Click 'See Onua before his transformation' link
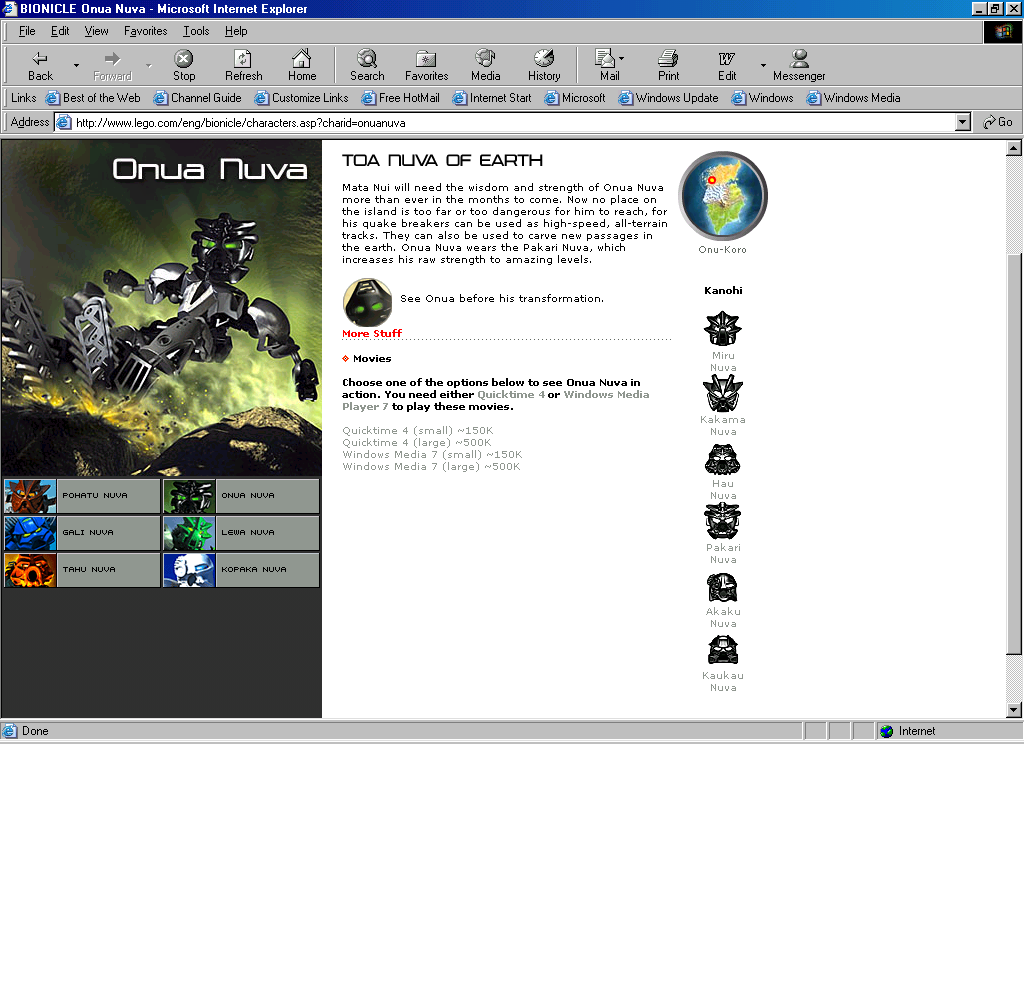1024x1000 pixels. click(502, 298)
